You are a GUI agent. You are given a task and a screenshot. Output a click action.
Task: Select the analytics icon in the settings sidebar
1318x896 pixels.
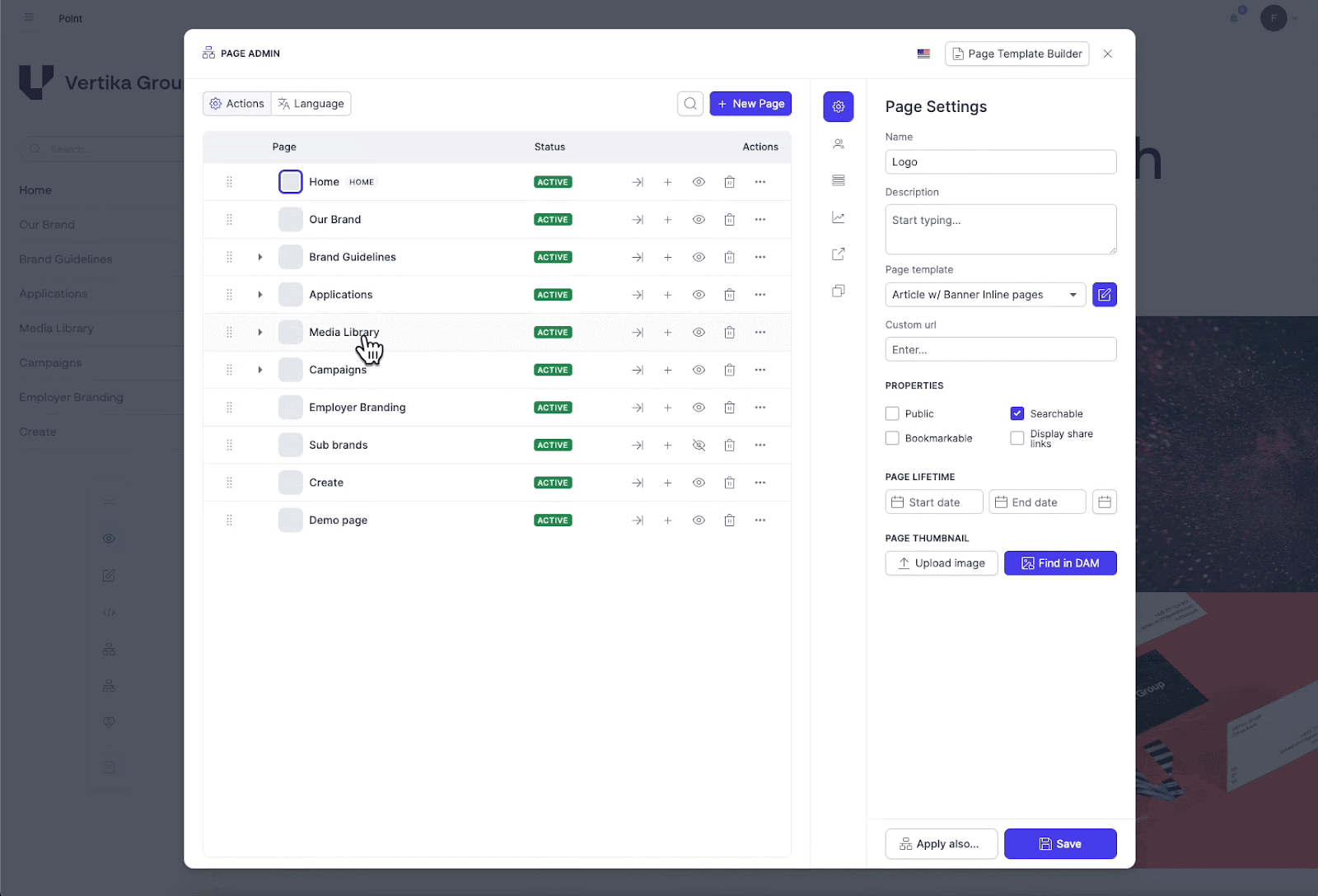[x=838, y=217]
